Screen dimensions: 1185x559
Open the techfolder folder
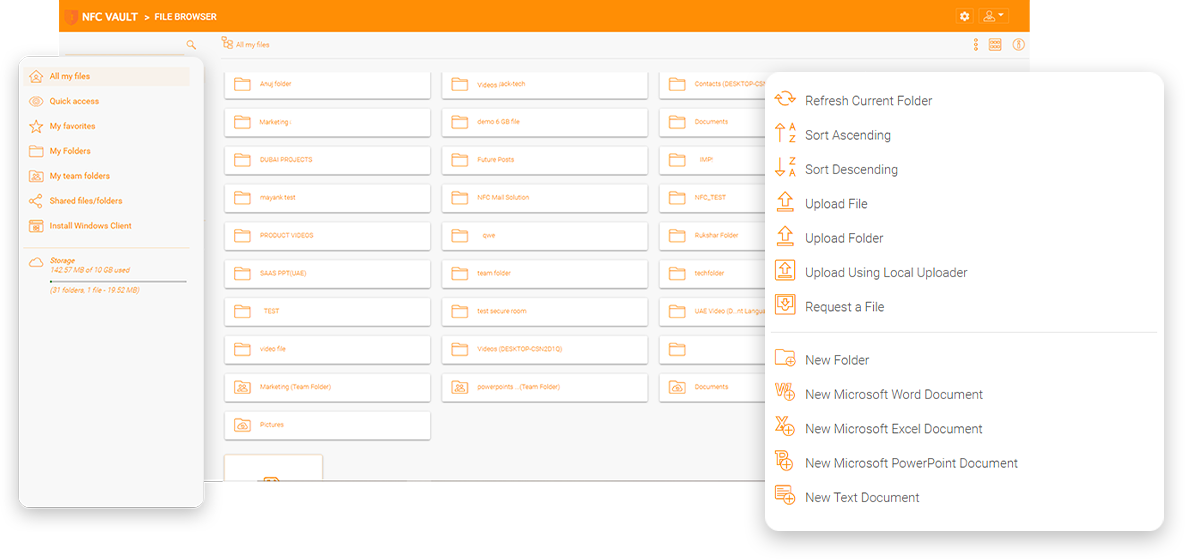[x=712, y=273]
